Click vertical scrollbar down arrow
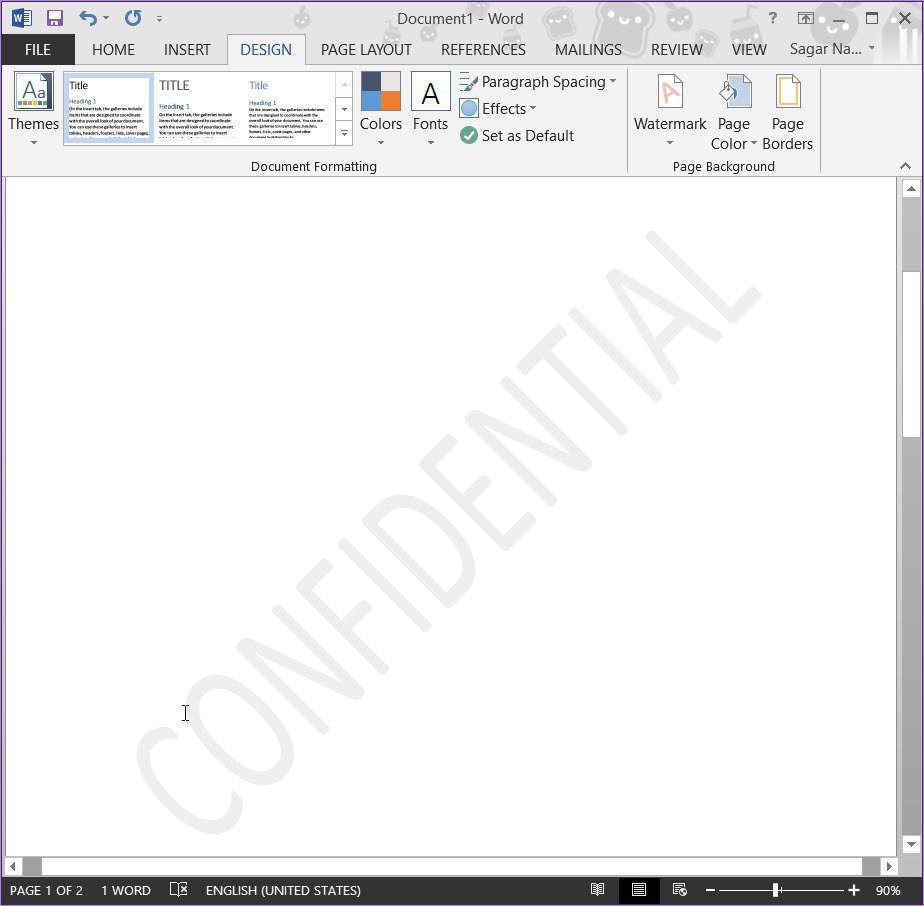 coord(911,844)
